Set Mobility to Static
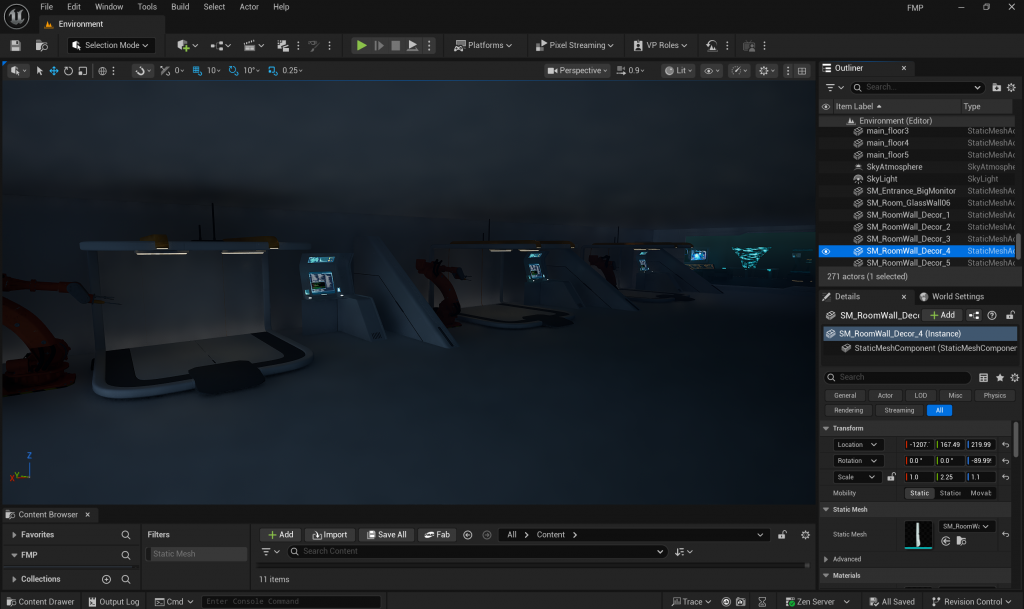This screenshot has width=1024, height=609. (919, 493)
